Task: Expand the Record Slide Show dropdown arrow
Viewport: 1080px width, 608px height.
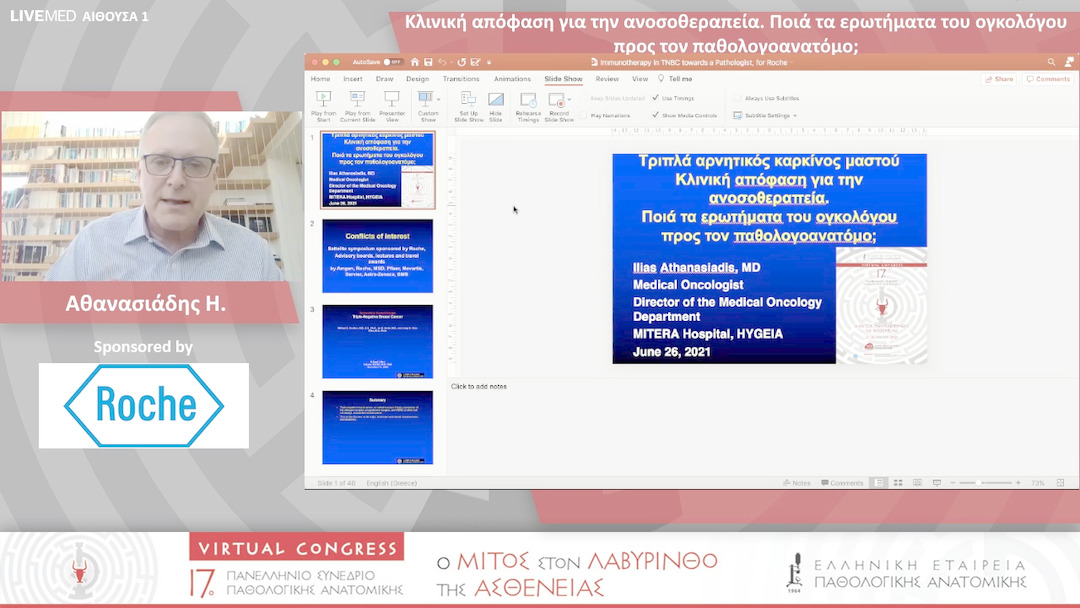Action: 569,100
